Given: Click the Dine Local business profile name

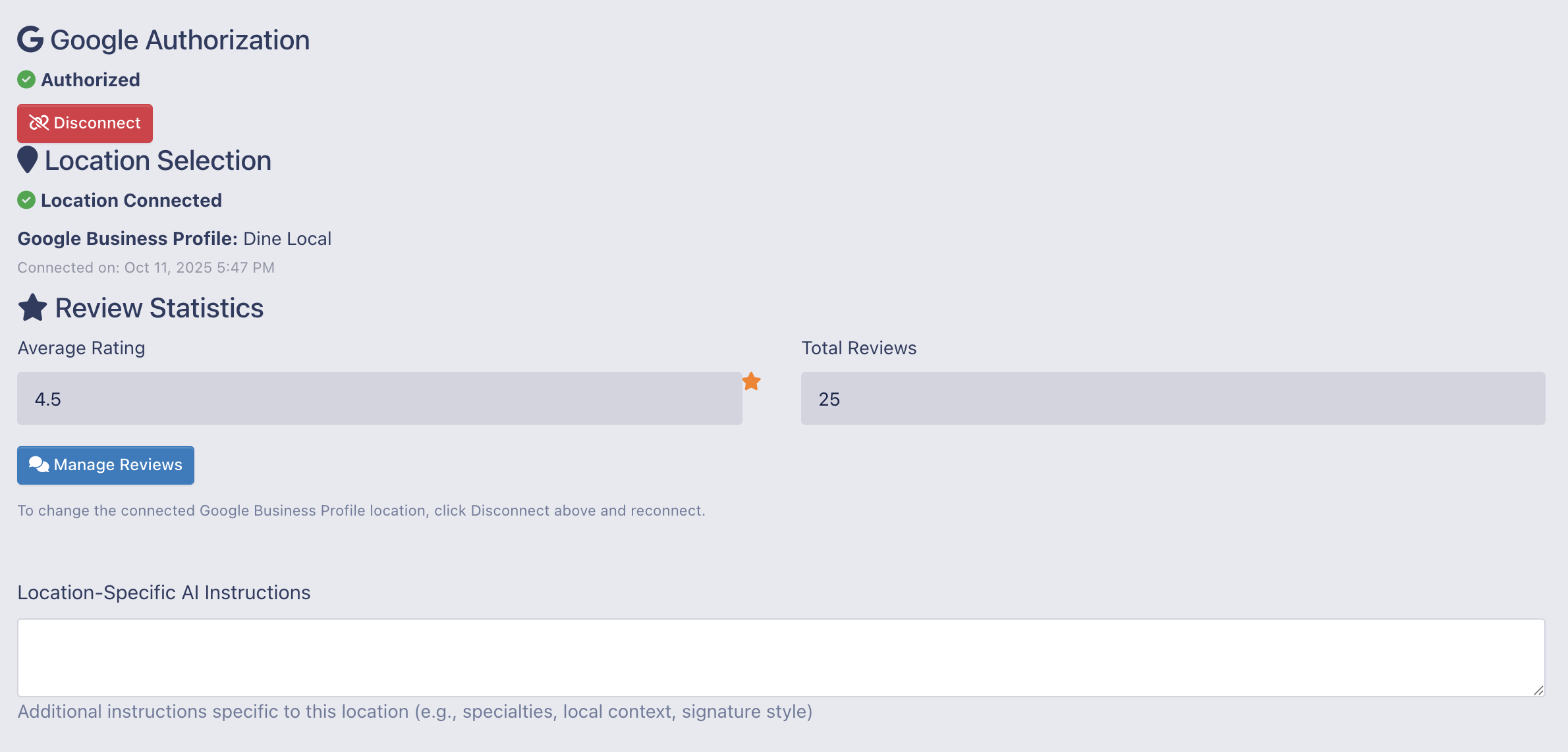Looking at the screenshot, I should click(287, 238).
